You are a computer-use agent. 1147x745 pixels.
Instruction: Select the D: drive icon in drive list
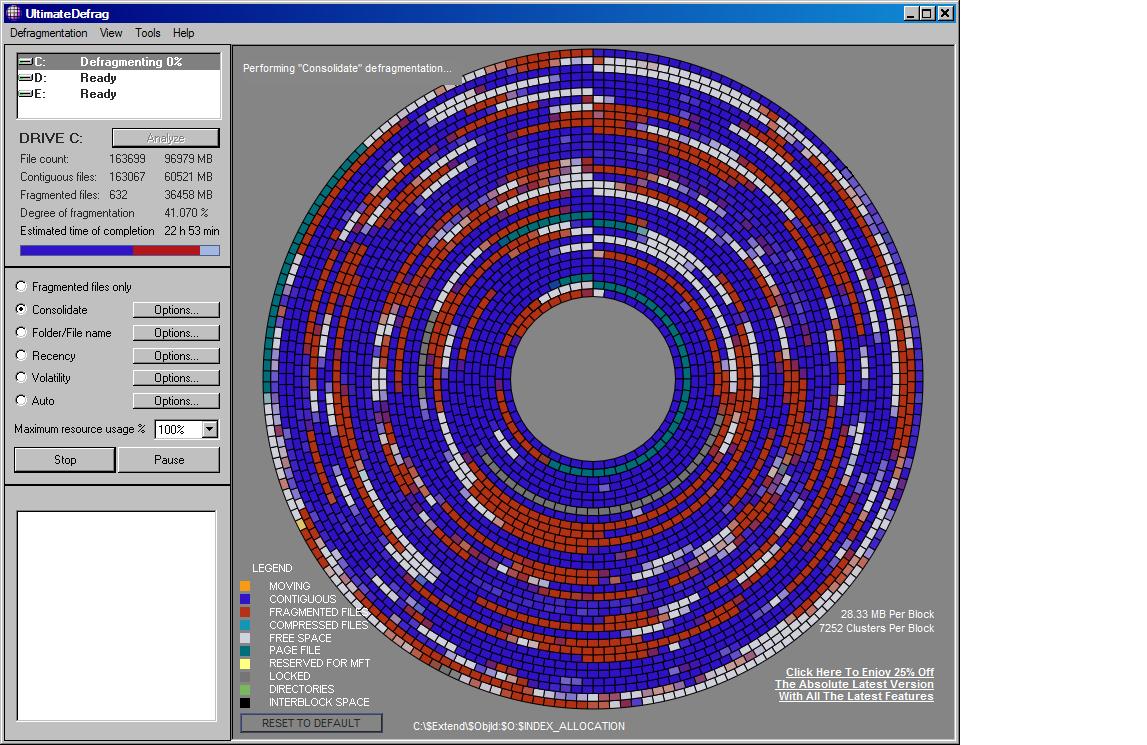pyautogui.click(x=25, y=78)
